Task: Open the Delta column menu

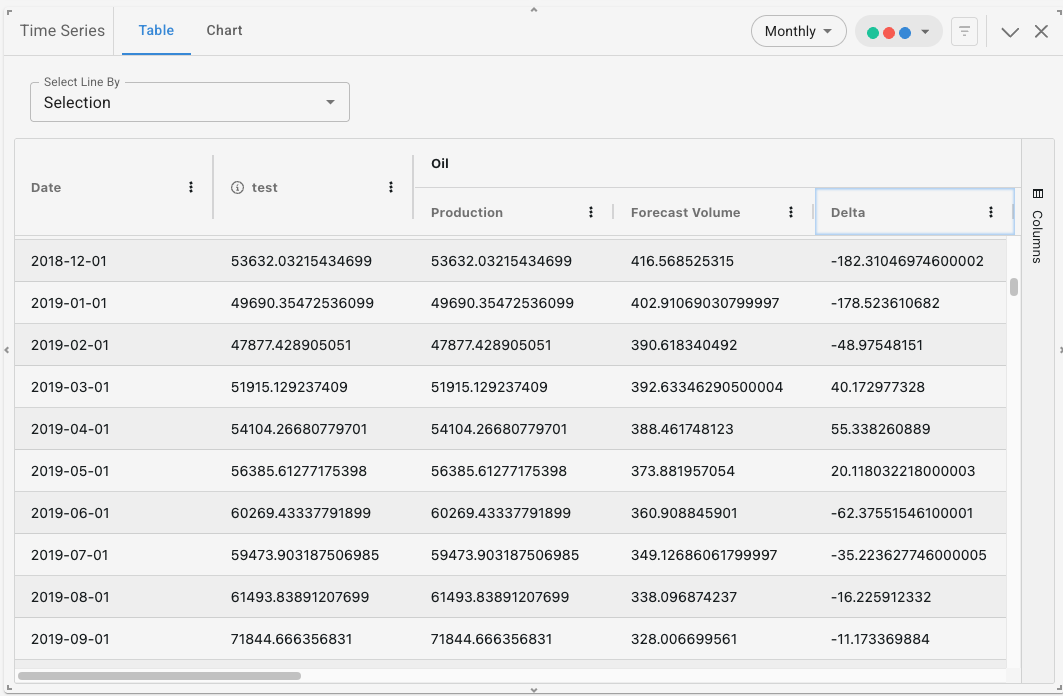Action: 991,212
